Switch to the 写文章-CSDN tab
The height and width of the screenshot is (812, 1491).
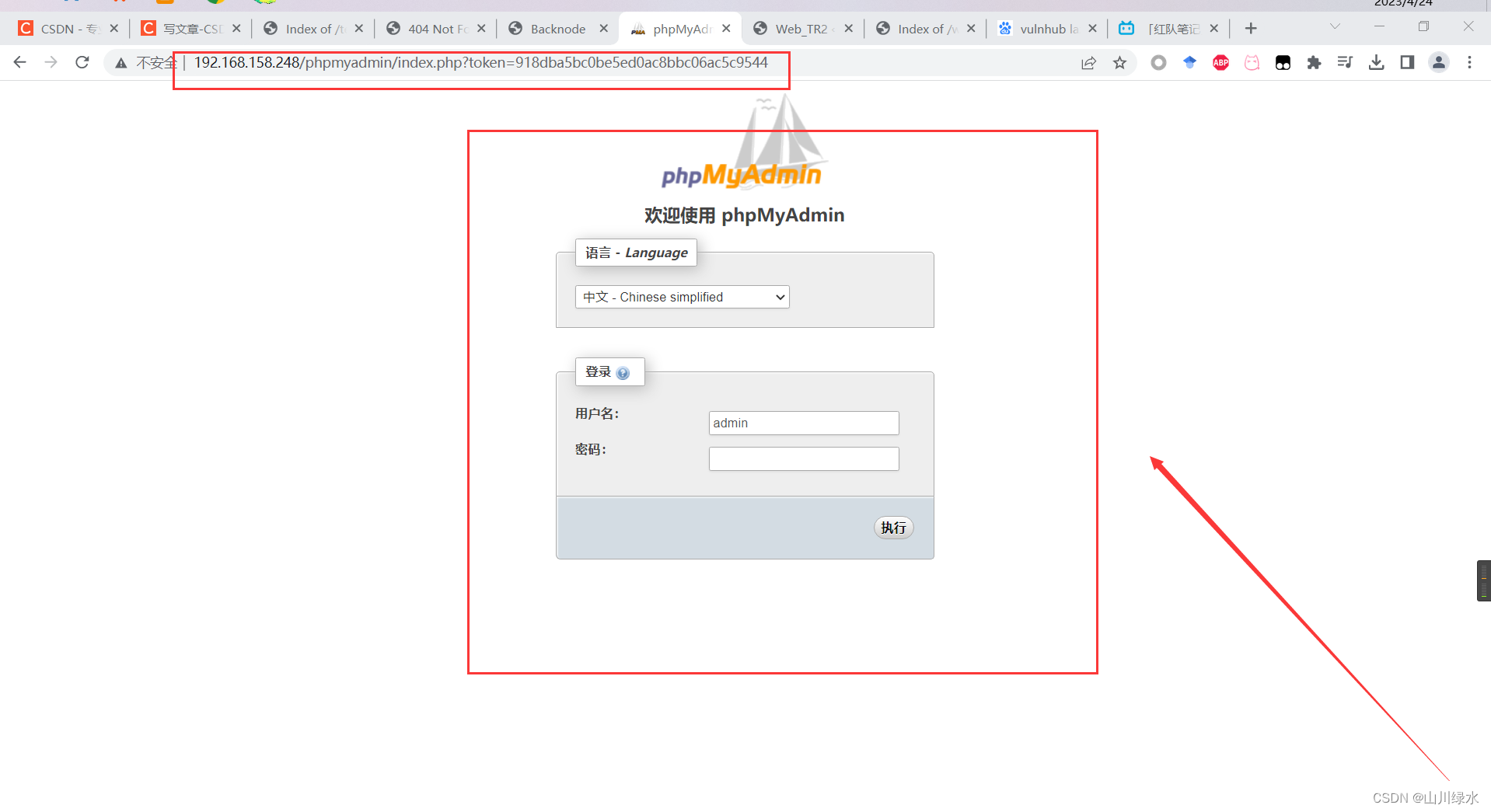[x=191, y=29]
